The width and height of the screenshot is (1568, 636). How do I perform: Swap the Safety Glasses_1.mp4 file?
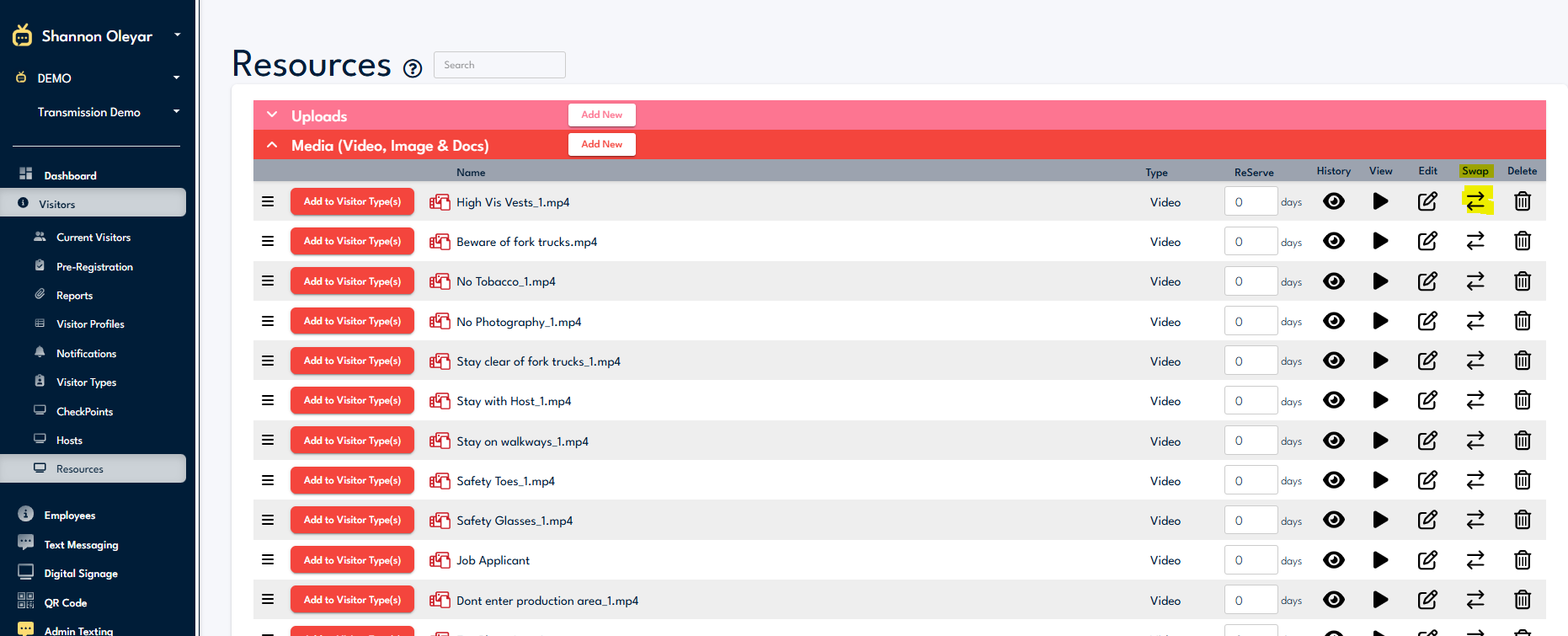1475,520
